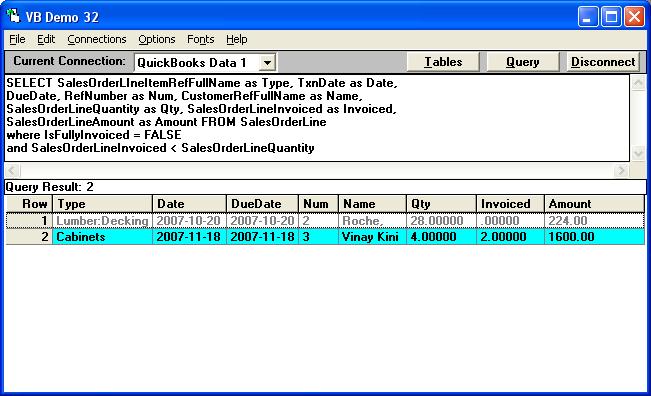Expand the Current Connection dropdown arrow

click(x=267, y=63)
